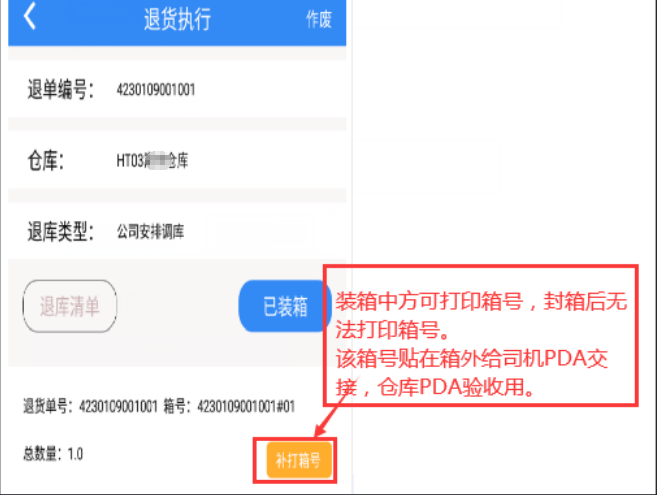Open the 退库清单 list button
The image size is (657, 495).
click(x=70, y=306)
